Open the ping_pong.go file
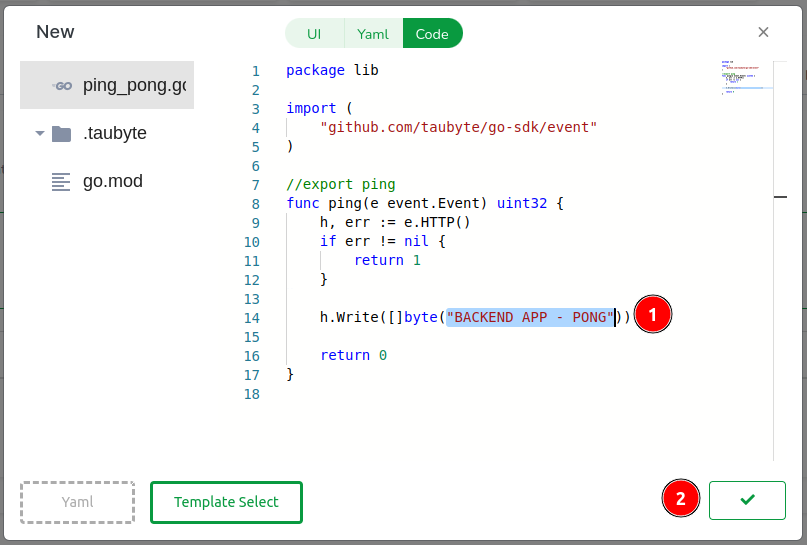 tap(134, 86)
